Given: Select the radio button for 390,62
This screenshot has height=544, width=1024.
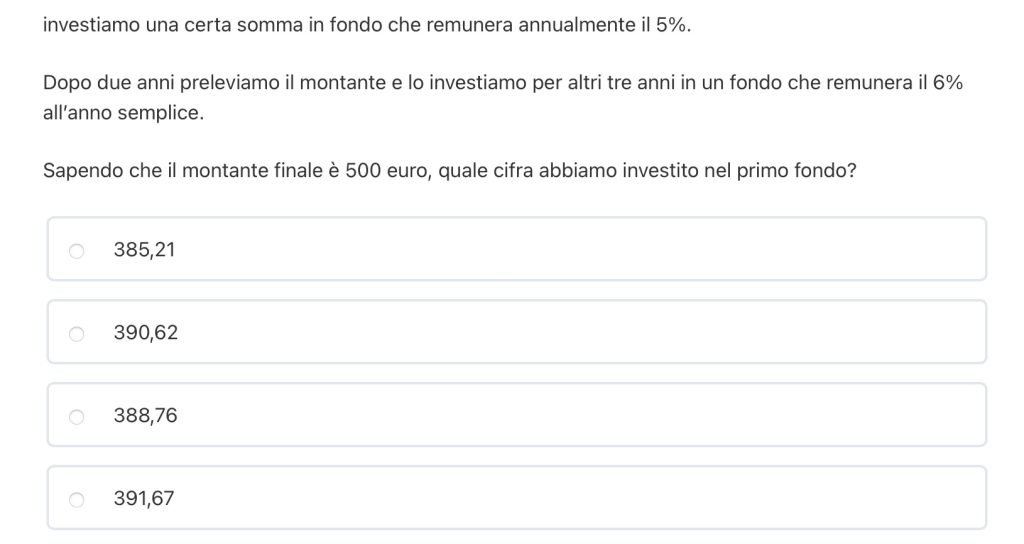Looking at the screenshot, I should (x=76, y=334).
